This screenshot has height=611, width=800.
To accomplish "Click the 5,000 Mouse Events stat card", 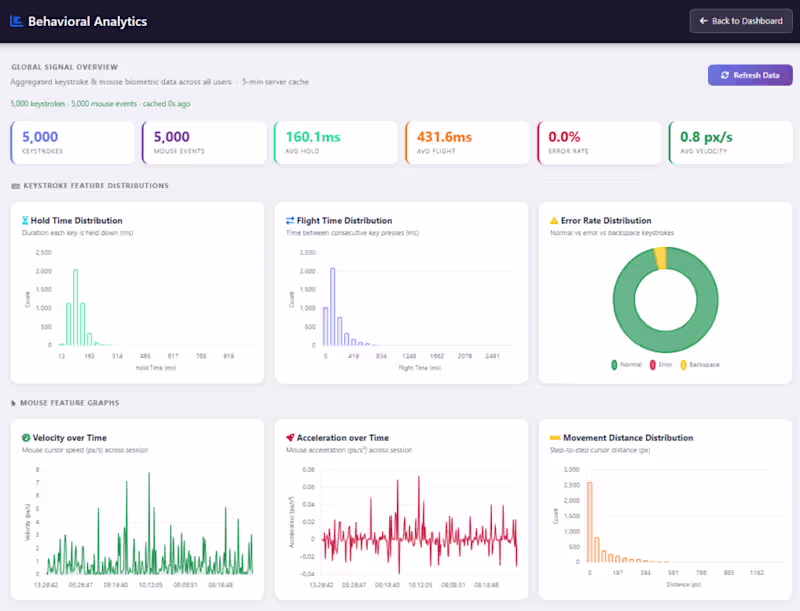I will click(204, 143).
